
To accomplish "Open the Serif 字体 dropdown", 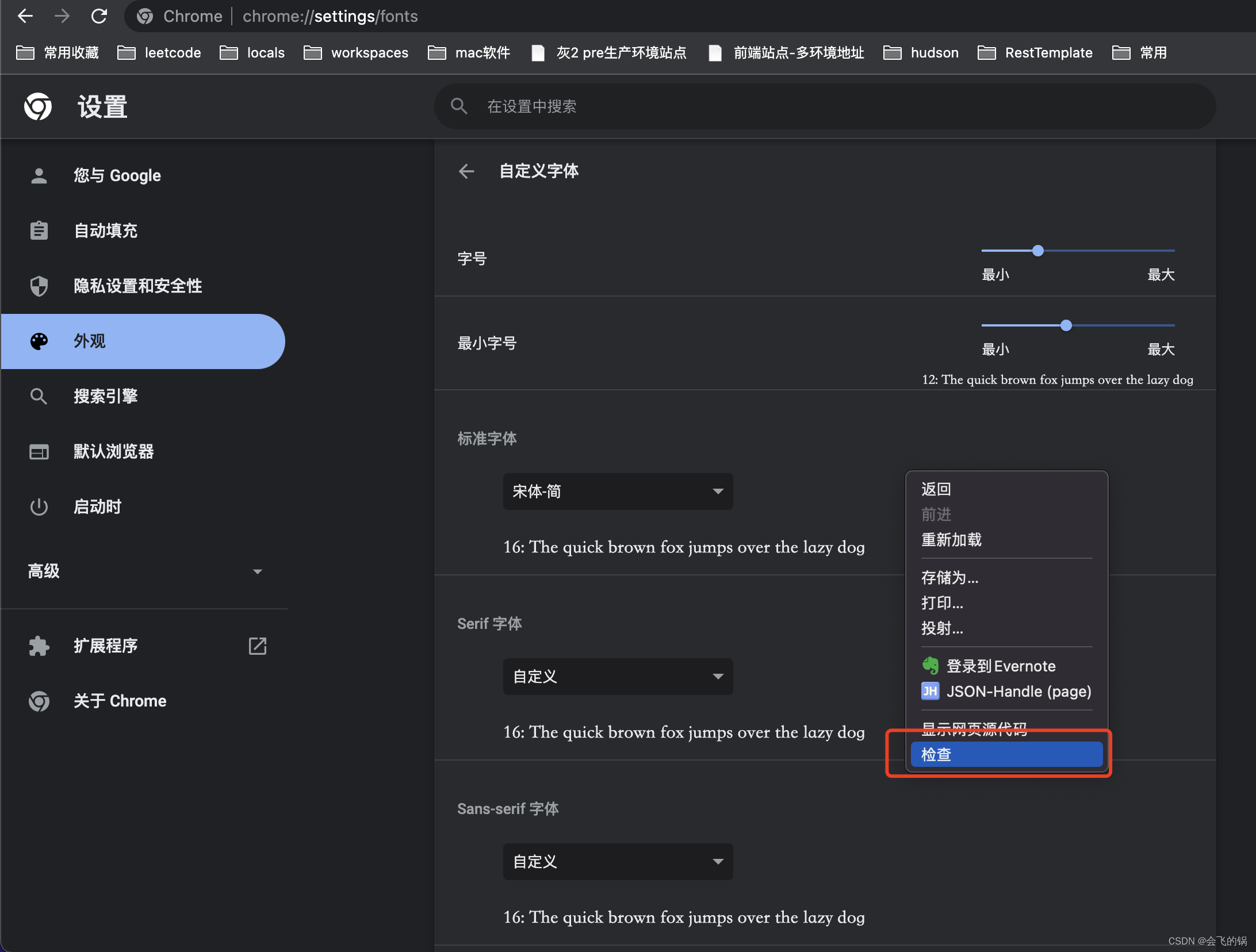I will pyautogui.click(x=618, y=677).
